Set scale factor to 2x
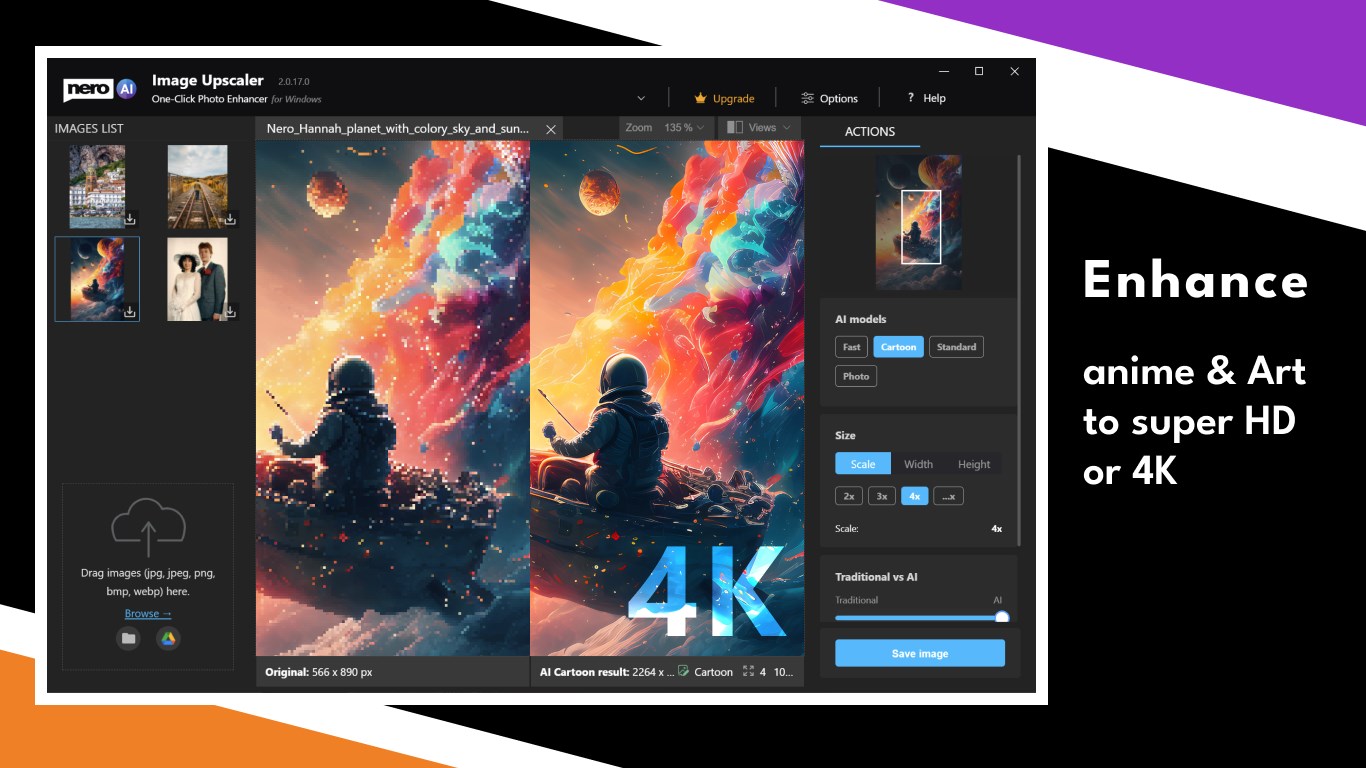The height and width of the screenshot is (768, 1366). 849,496
